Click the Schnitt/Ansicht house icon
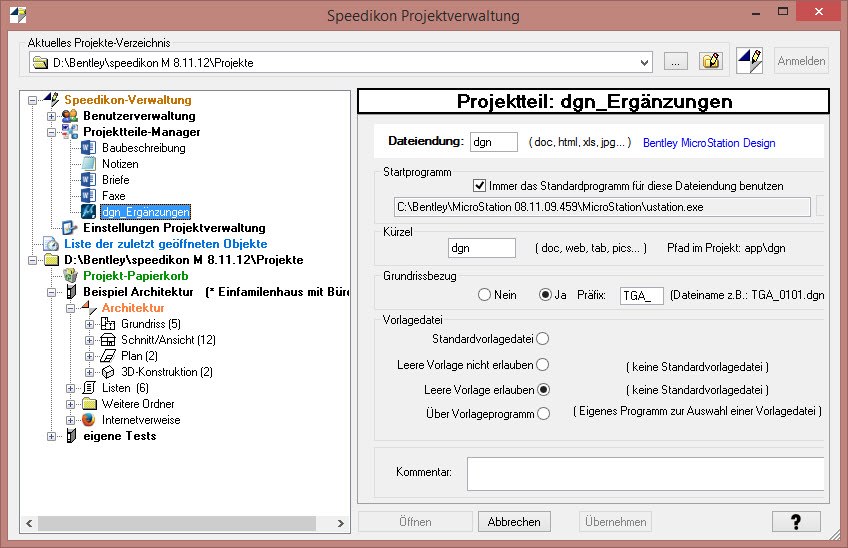Image resolution: width=848 pixels, height=548 pixels. (108, 340)
